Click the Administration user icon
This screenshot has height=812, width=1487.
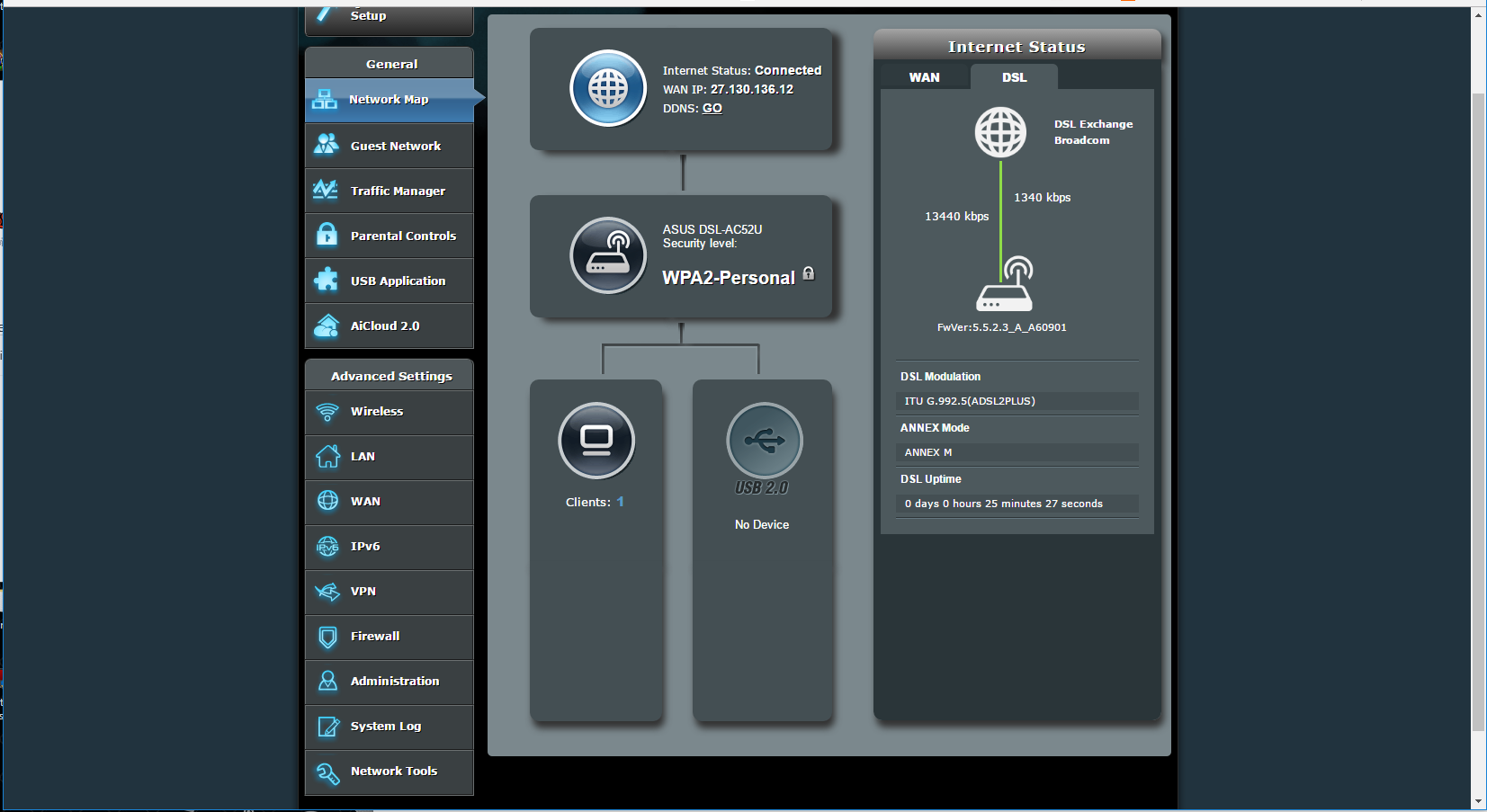point(327,681)
